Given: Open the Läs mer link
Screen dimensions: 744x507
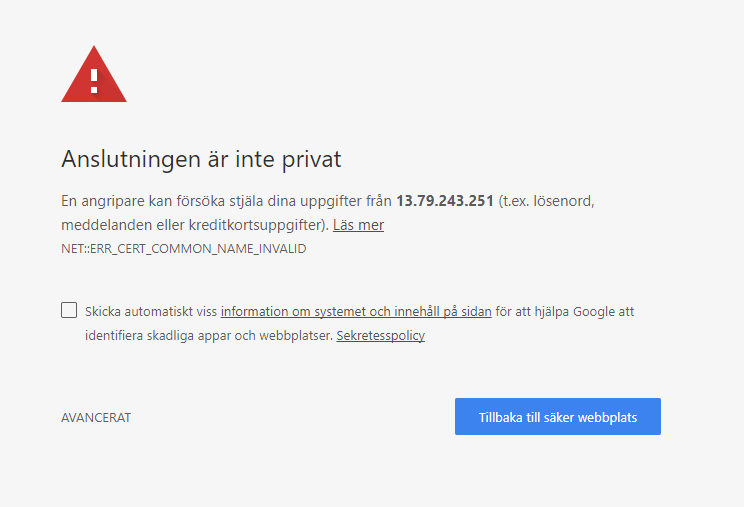Looking at the screenshot, I should [358, 225].
